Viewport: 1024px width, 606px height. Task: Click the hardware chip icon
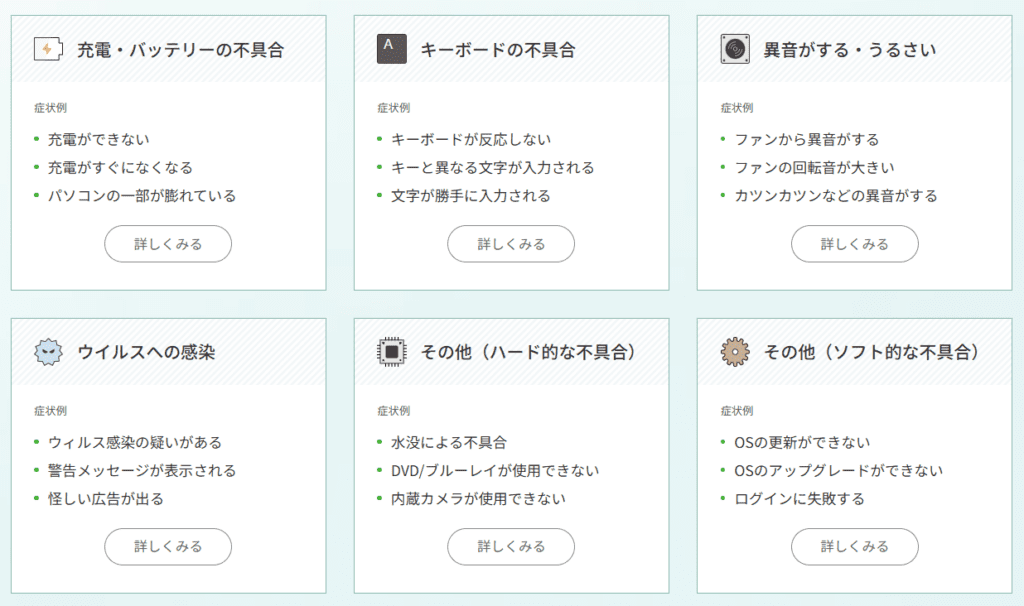392,352
